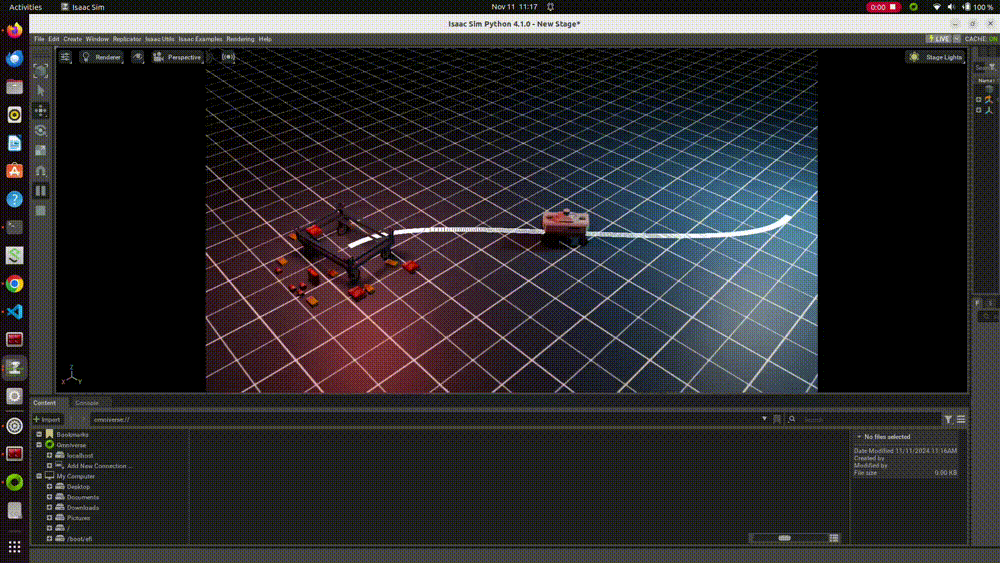Expand the Desktop folder node
Viewport: 1000px width, 563px height.
49,487
